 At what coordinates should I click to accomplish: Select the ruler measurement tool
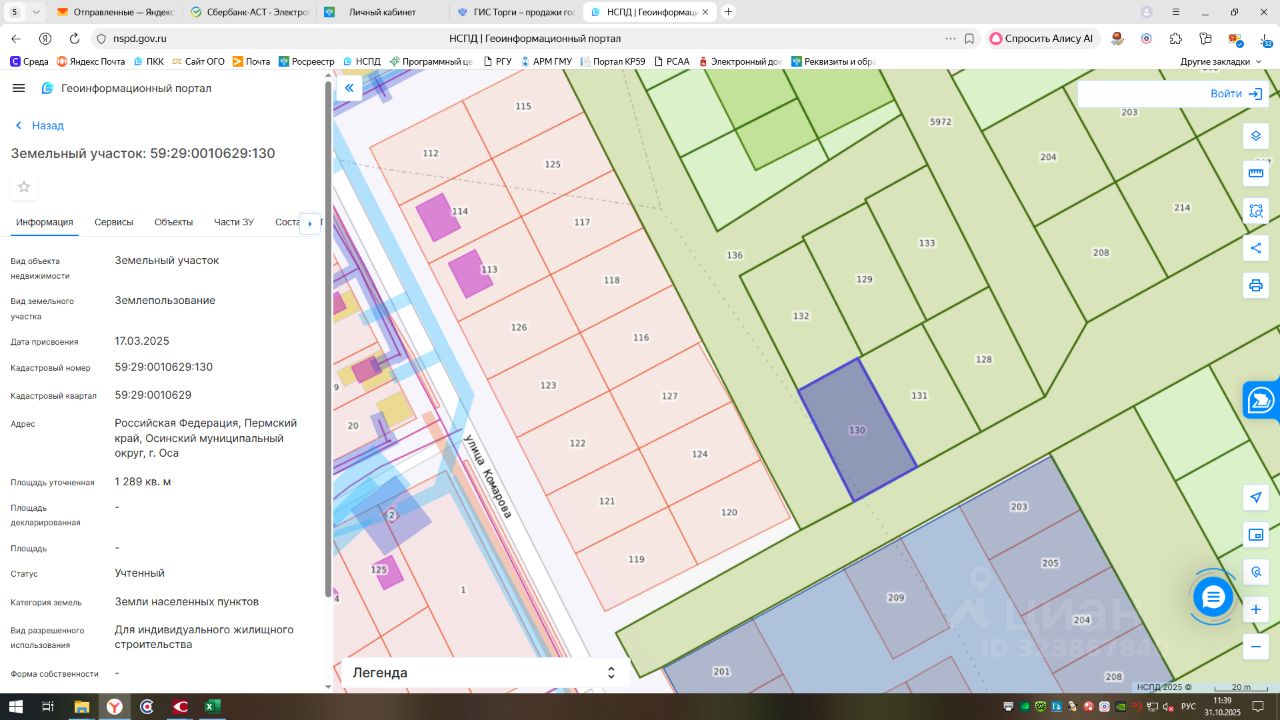tap(1256, 173)
